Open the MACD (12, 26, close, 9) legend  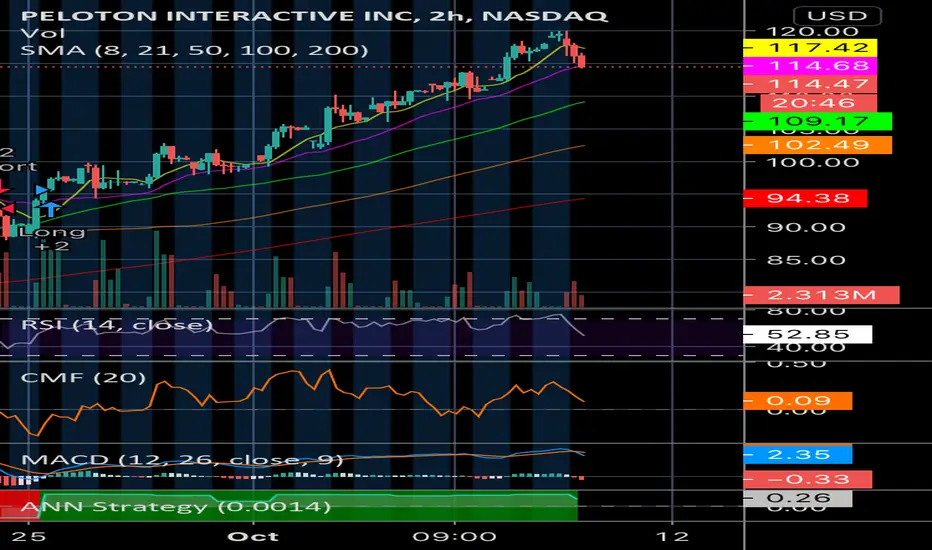(182, 460)
